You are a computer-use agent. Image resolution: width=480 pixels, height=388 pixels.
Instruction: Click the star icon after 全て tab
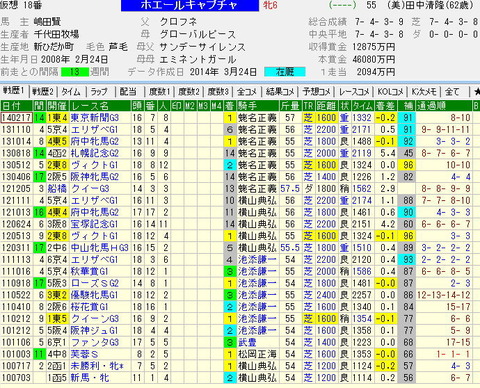tap(476, 91)
